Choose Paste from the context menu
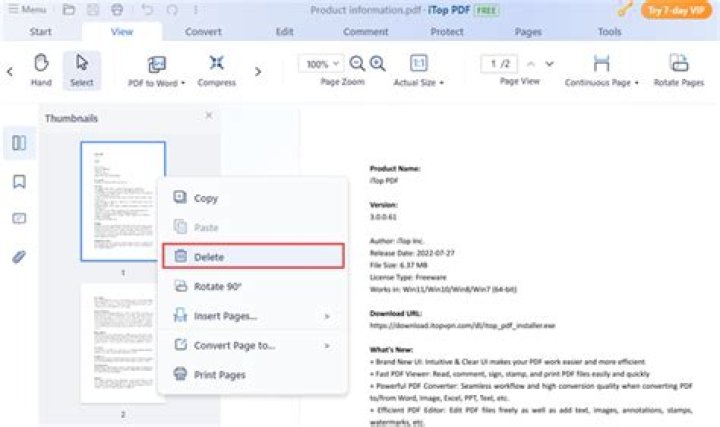 [253, 227]
